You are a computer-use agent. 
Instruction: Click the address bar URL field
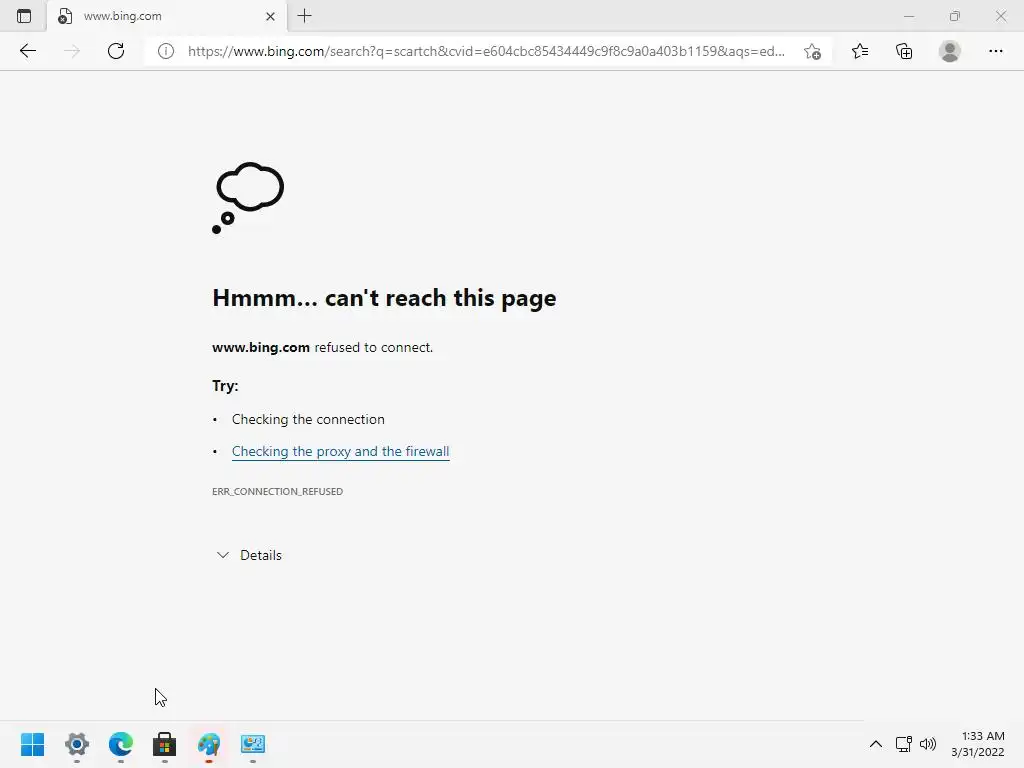pos(487,51)
